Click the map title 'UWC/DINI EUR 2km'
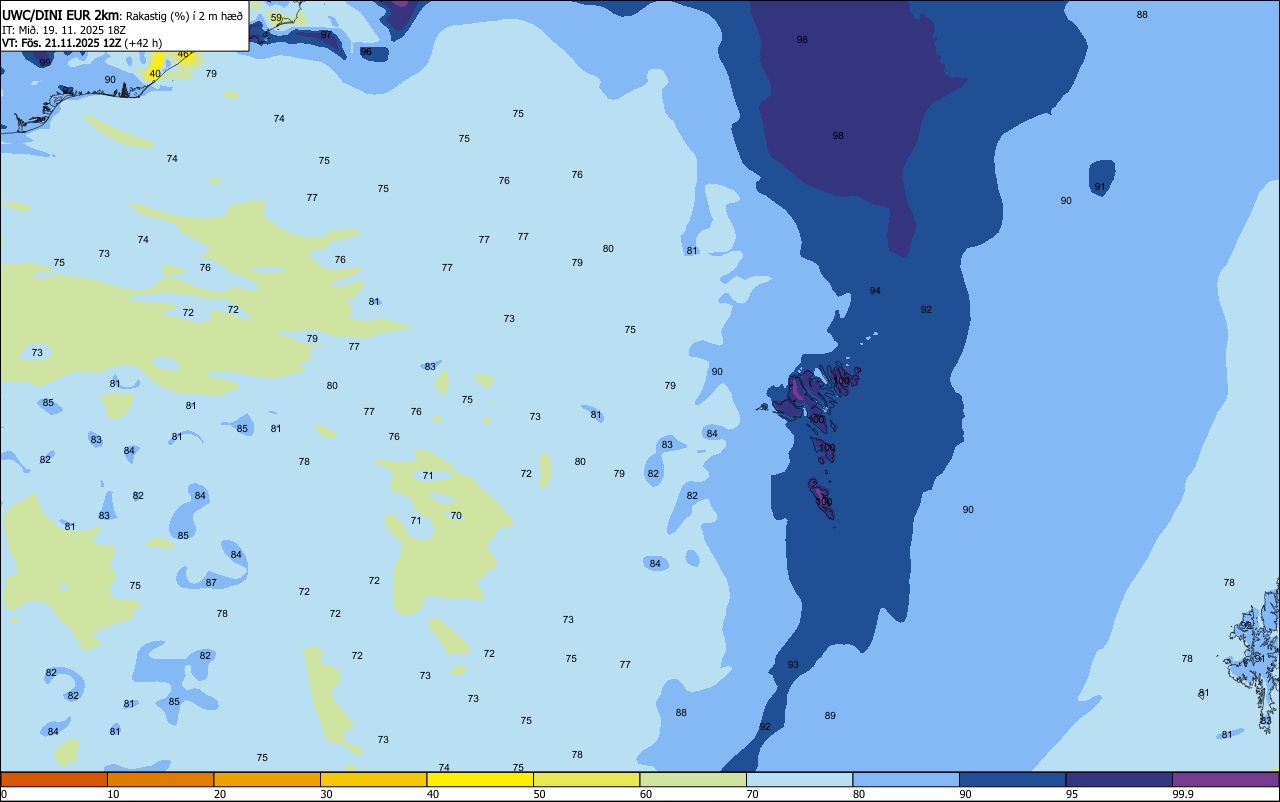Screen dimensions: 1280x802 click(x=61, y=15)
